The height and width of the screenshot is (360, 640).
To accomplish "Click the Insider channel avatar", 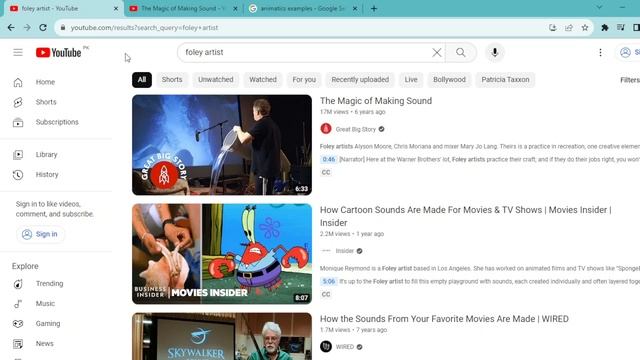I will [326, 251].
